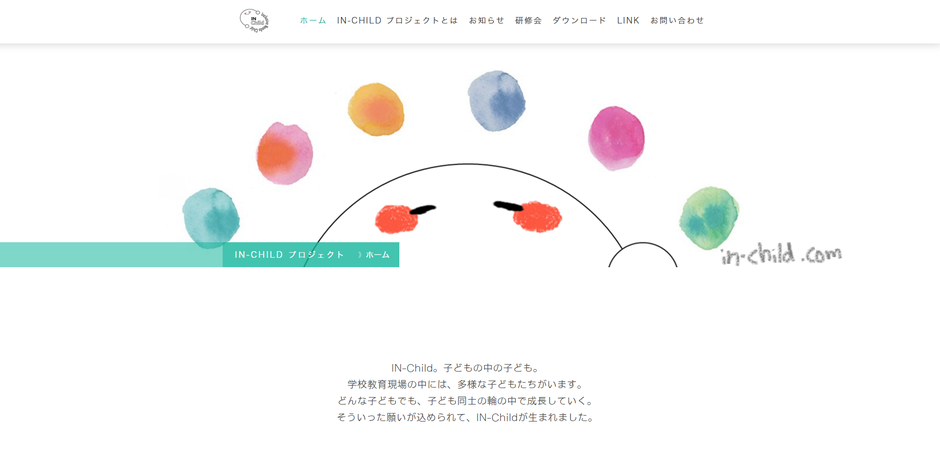
Task: Go to the お知らせ page
Action: coord(486,20)
